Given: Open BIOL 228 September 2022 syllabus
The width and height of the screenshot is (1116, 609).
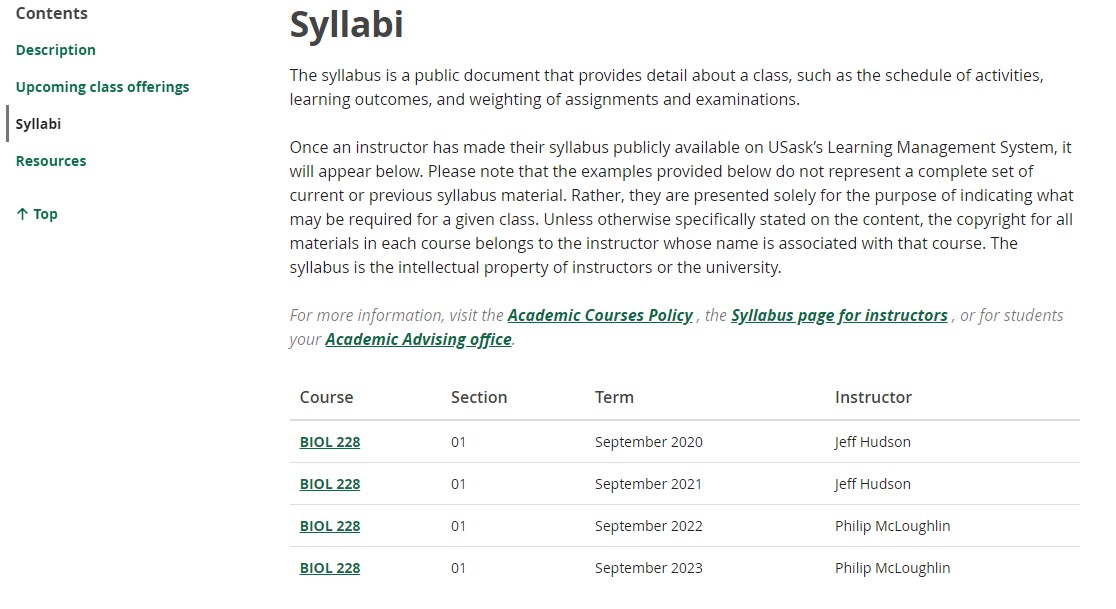Looking at the screenshot, I should [330, 526].
